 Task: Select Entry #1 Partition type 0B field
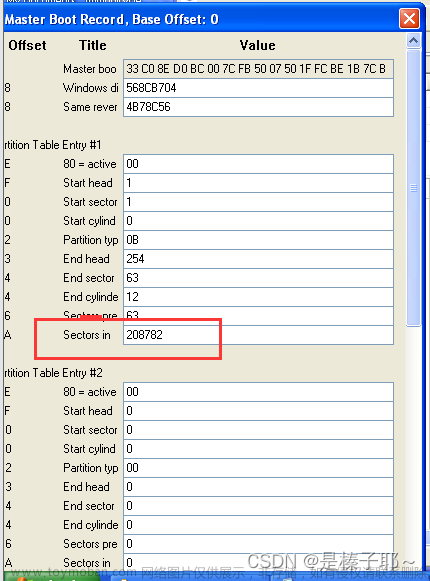click(x=258, y=240)
